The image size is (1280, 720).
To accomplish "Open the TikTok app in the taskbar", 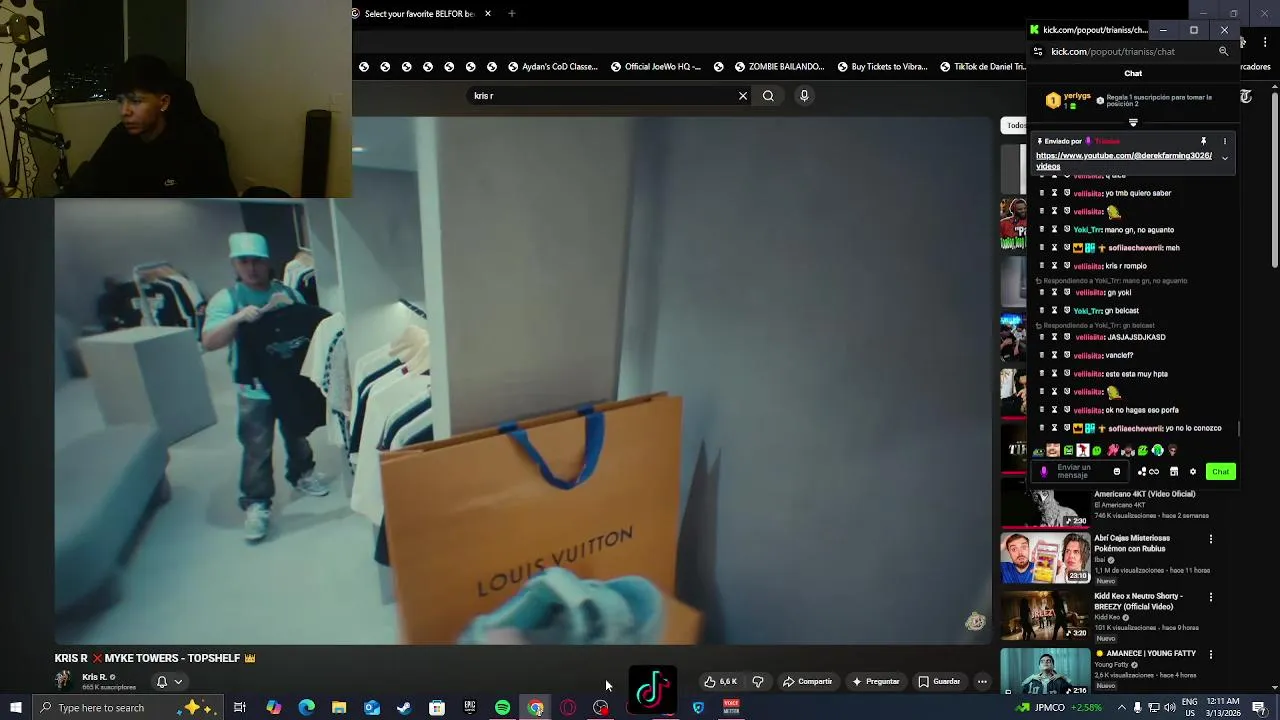I will (x=653, y=691).
